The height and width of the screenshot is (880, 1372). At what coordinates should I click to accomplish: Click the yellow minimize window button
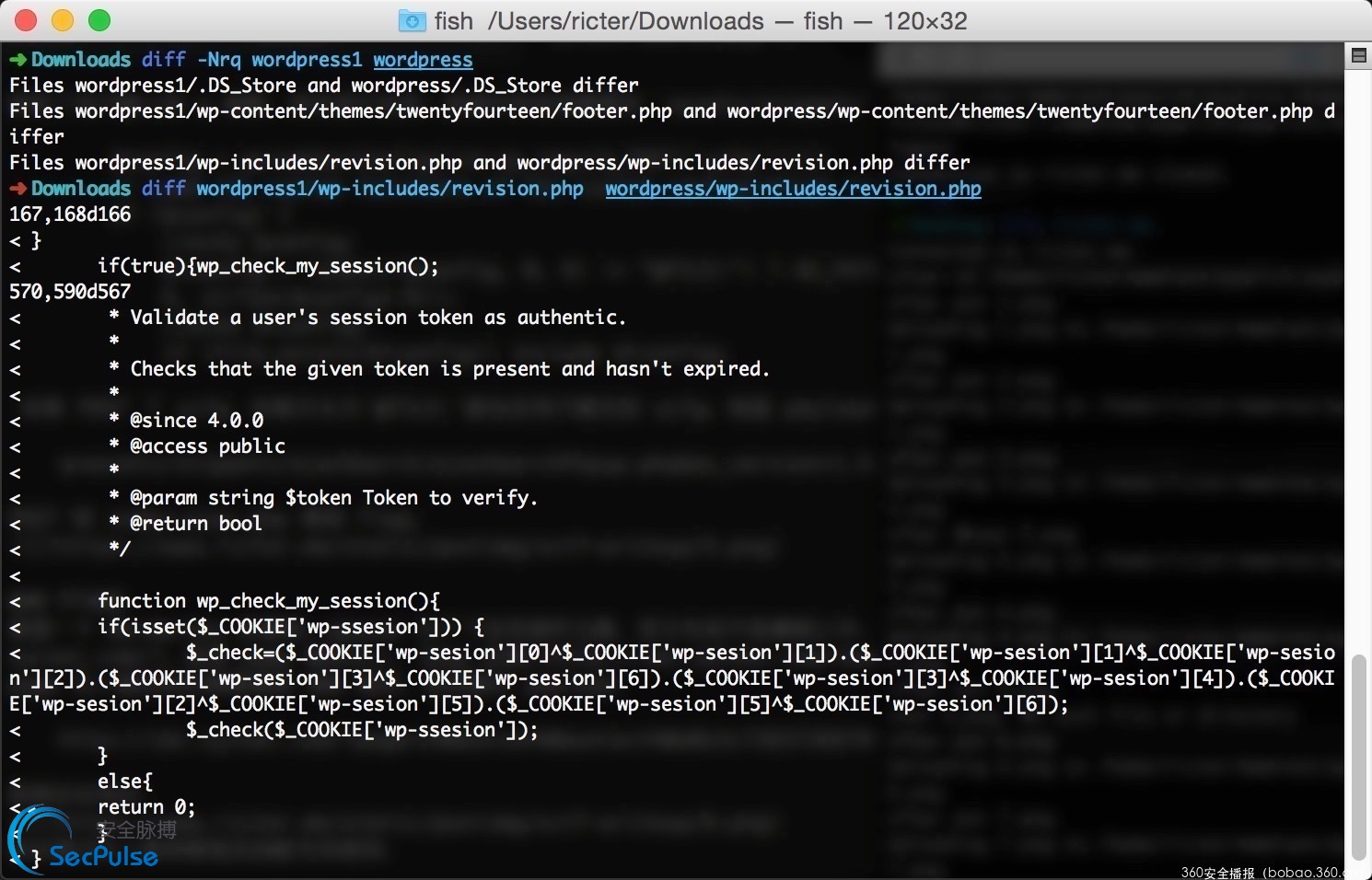[x=63, y=20]
